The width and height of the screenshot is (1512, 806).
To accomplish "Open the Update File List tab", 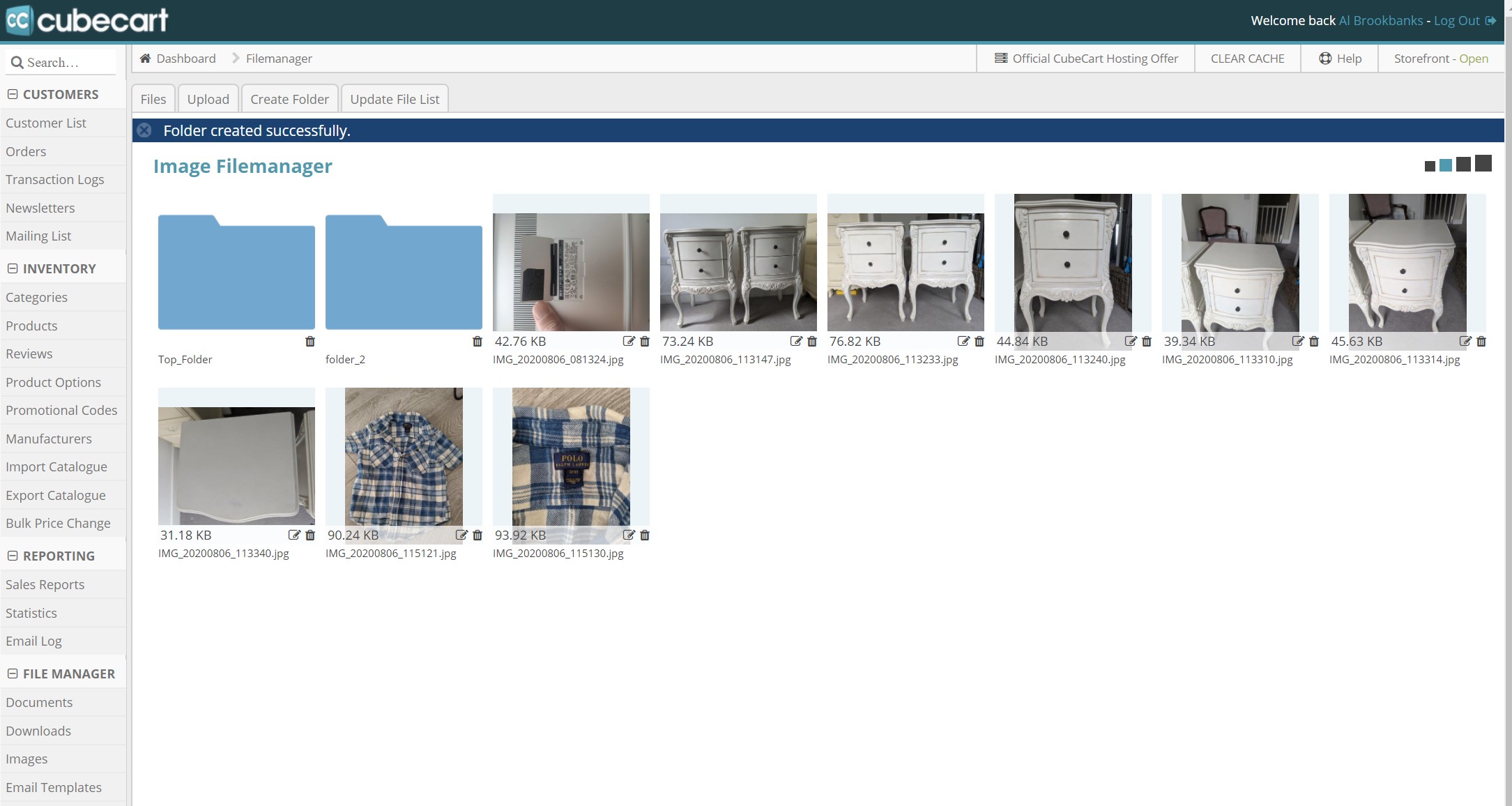I will tap(395, 98).
